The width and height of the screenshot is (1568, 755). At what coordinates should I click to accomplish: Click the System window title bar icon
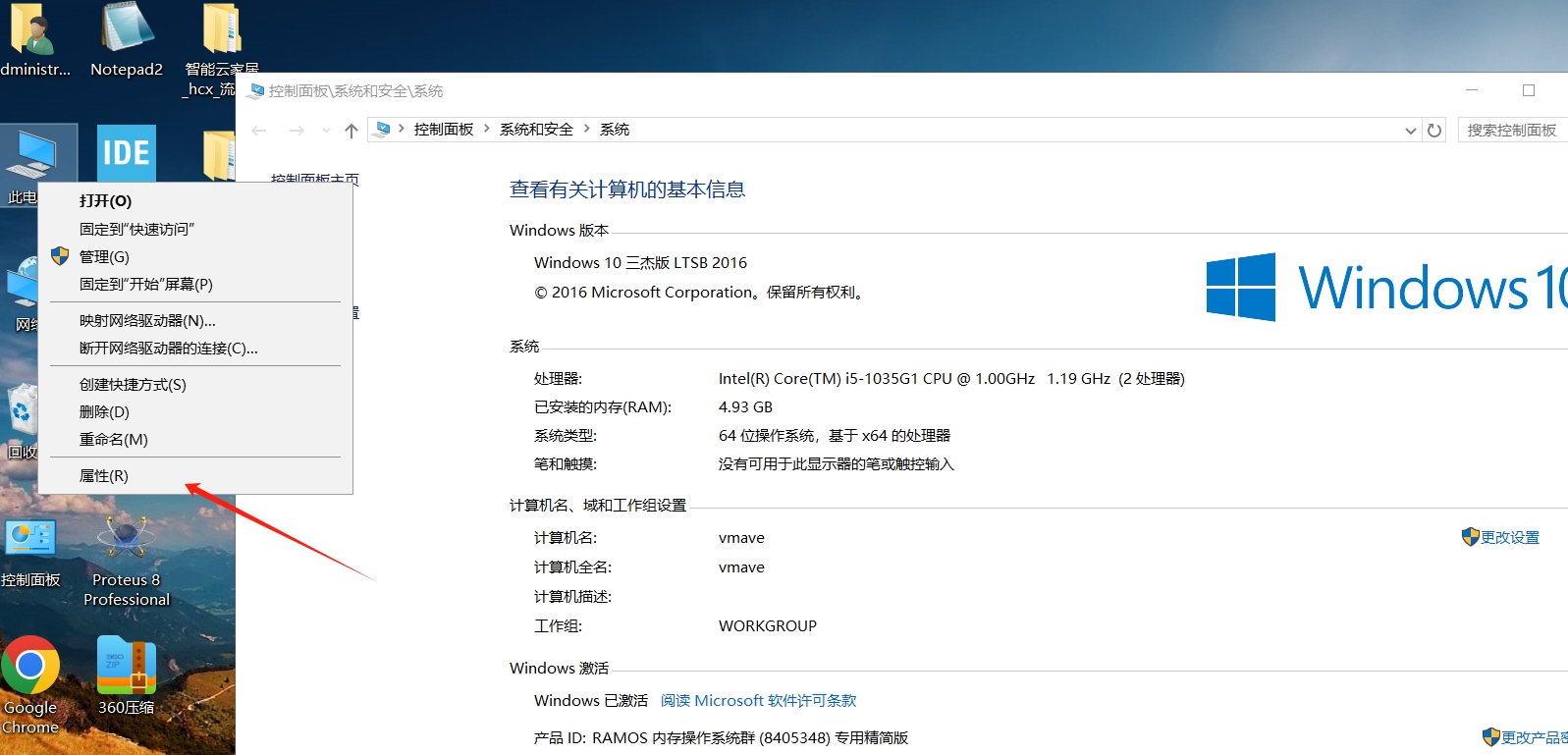click(x=257, y=90)
